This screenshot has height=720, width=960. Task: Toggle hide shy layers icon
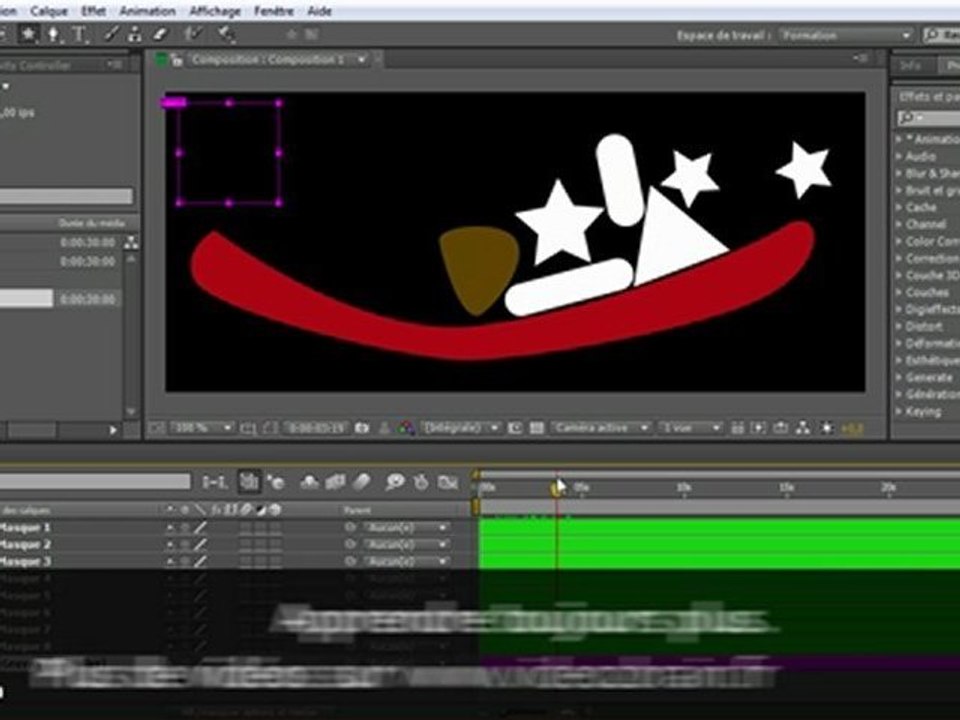(310, 482)
